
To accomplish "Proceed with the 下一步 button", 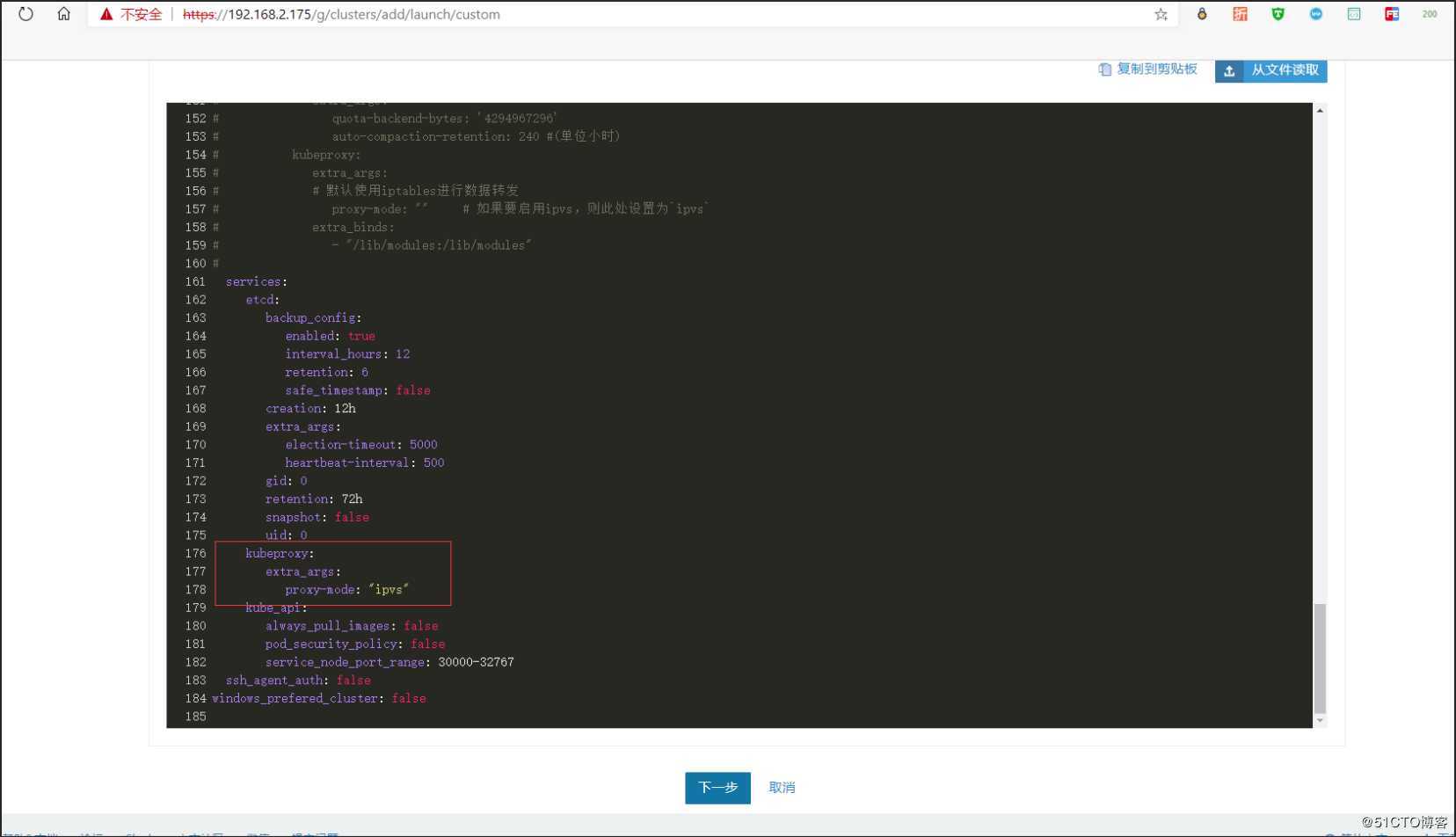I will click(x=717, y=788).
